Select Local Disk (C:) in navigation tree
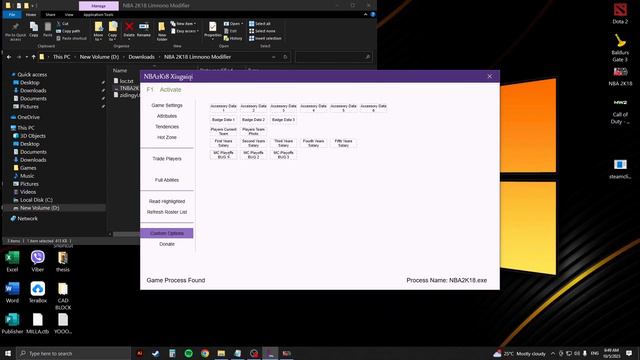Viewport: 640px width, 360px height. tap(36, 200)
